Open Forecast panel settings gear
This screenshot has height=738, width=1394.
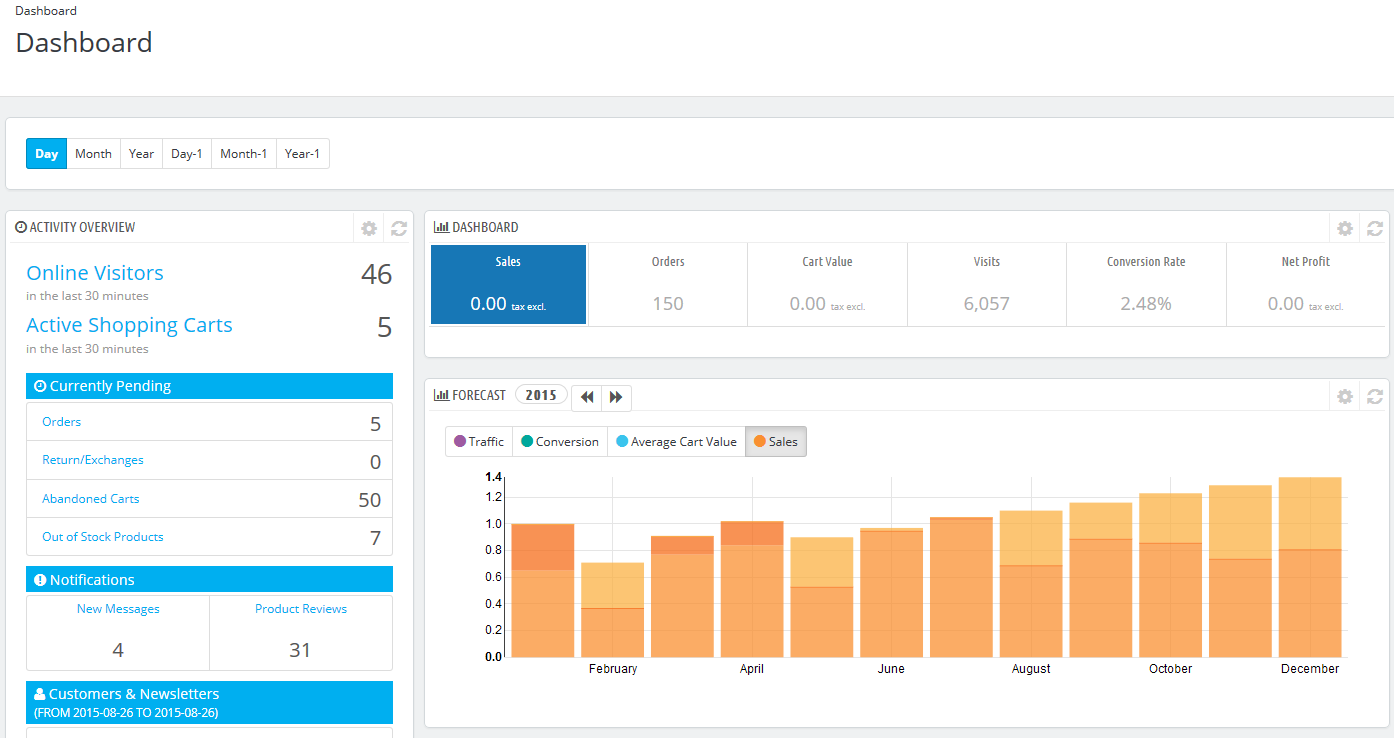(x=1344, y=396)
